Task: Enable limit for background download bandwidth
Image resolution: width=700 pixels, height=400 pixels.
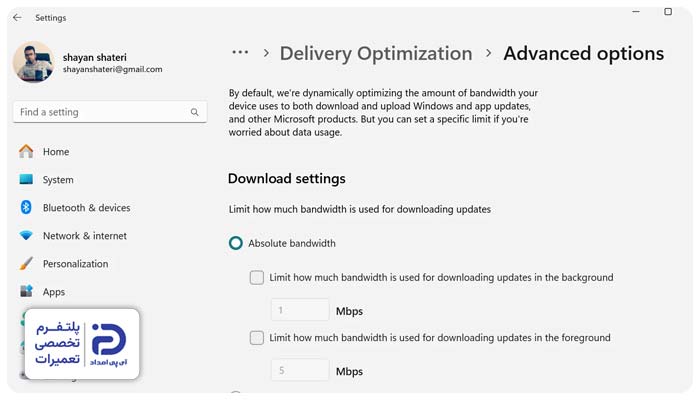Action: point(257,277)
